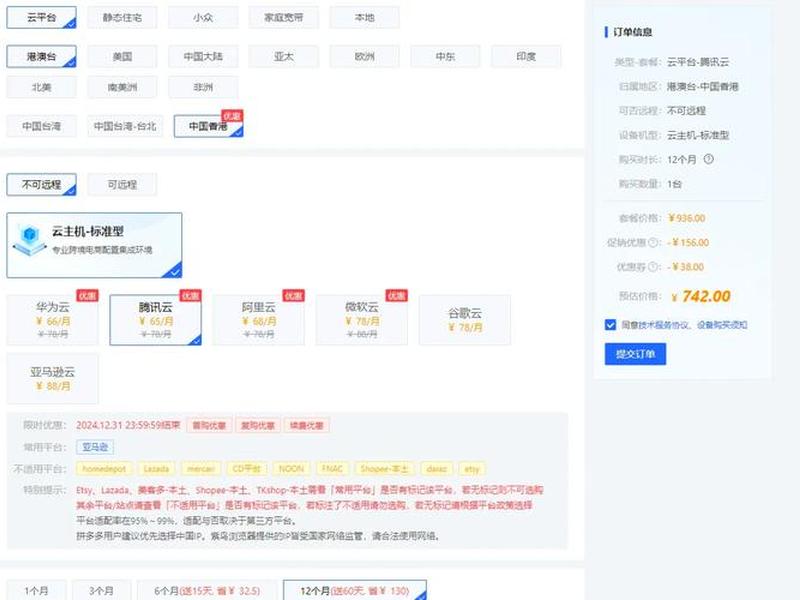Click the 优惠 badge on 微软云
The height and width of the screenshot is (600, 800).
396,295
